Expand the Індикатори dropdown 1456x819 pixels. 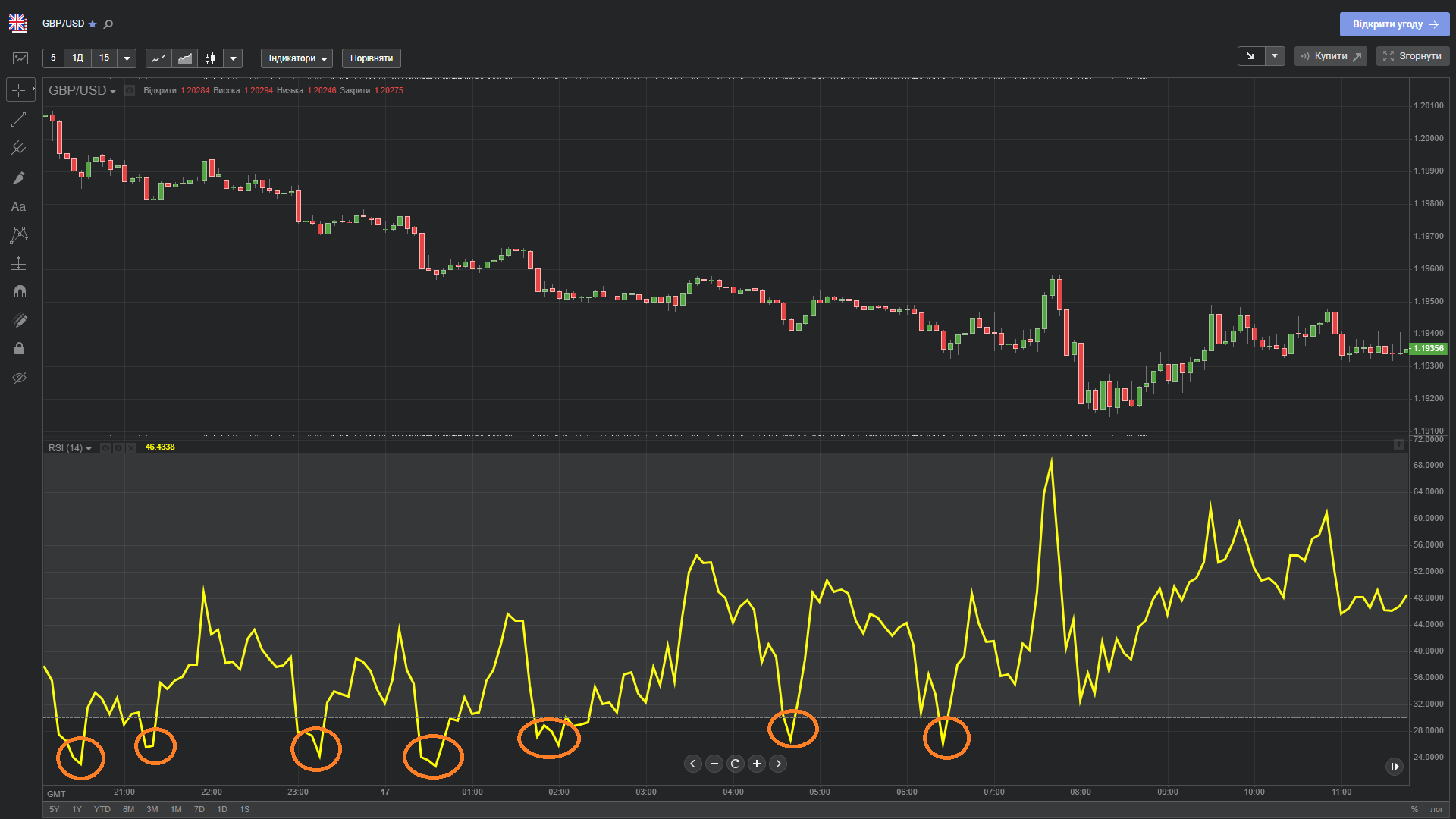(297, 58)
